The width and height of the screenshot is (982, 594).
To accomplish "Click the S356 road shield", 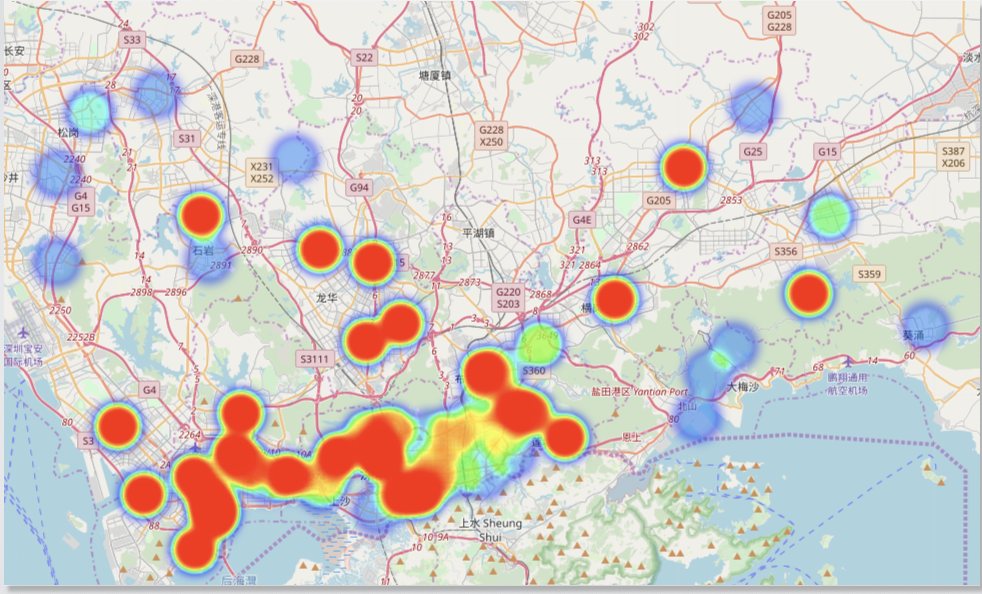I will 785,251.
